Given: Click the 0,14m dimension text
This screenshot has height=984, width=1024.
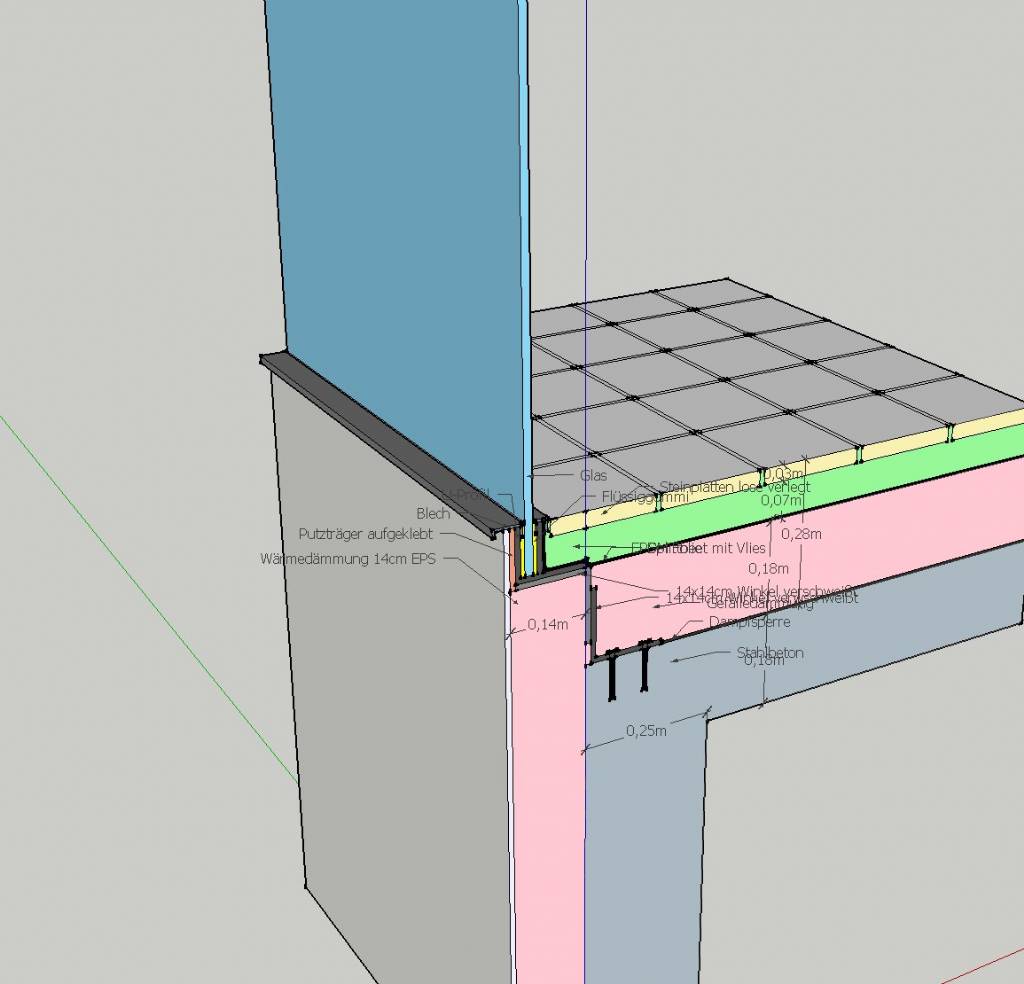Looking at the screenshot, I should pos(547,625).
